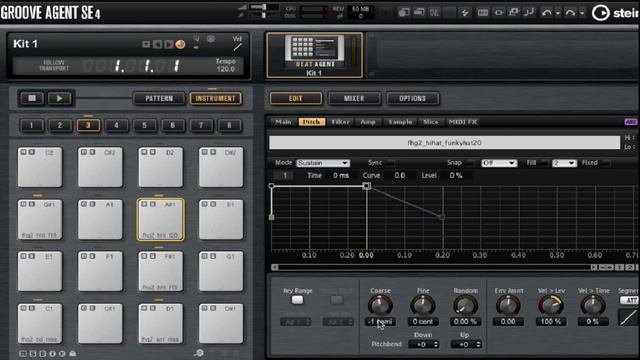Click the Random pitch knob
The height and width of the screenshot is (360, 640).
click(x=465, y=305)
